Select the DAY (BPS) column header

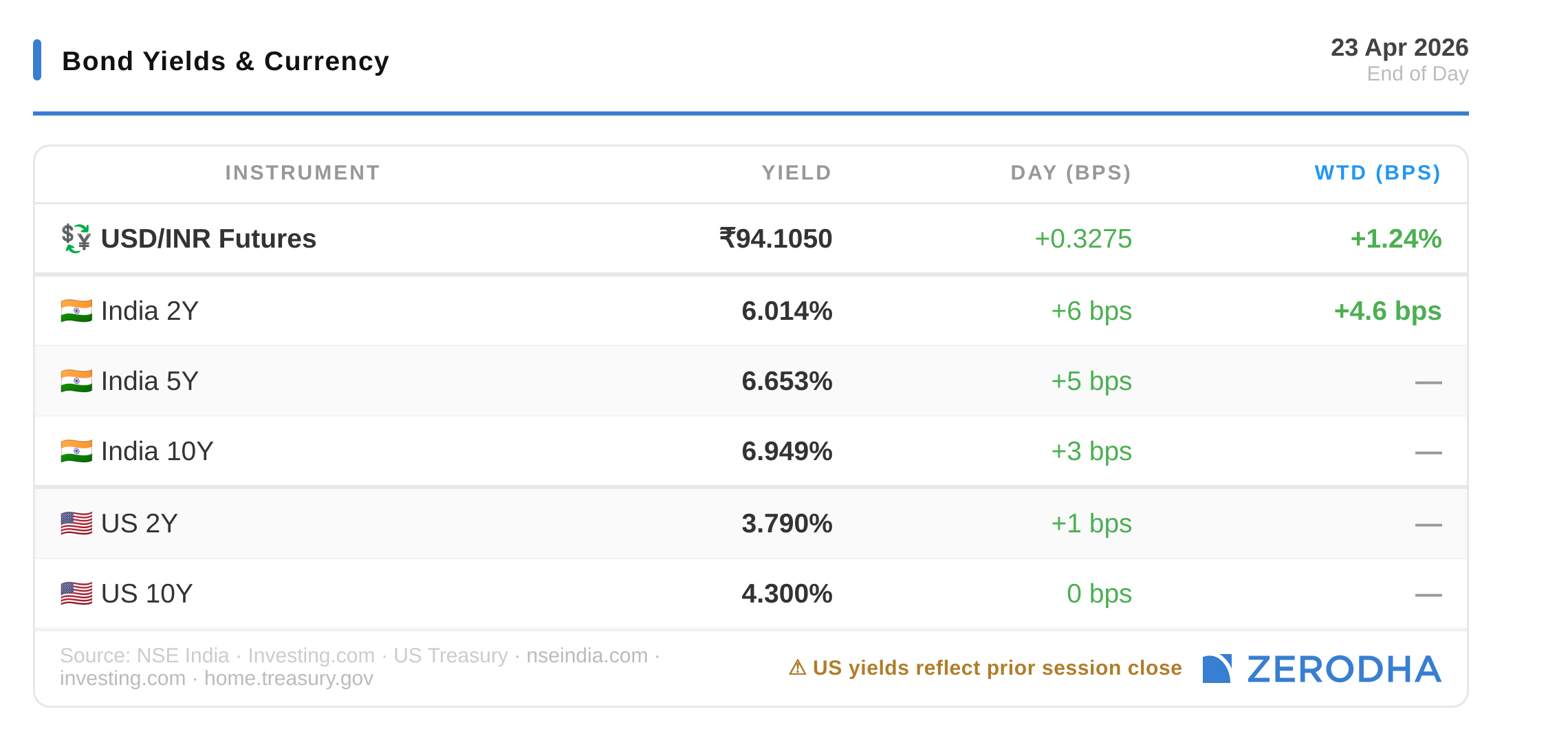(x=1071, y=173)
